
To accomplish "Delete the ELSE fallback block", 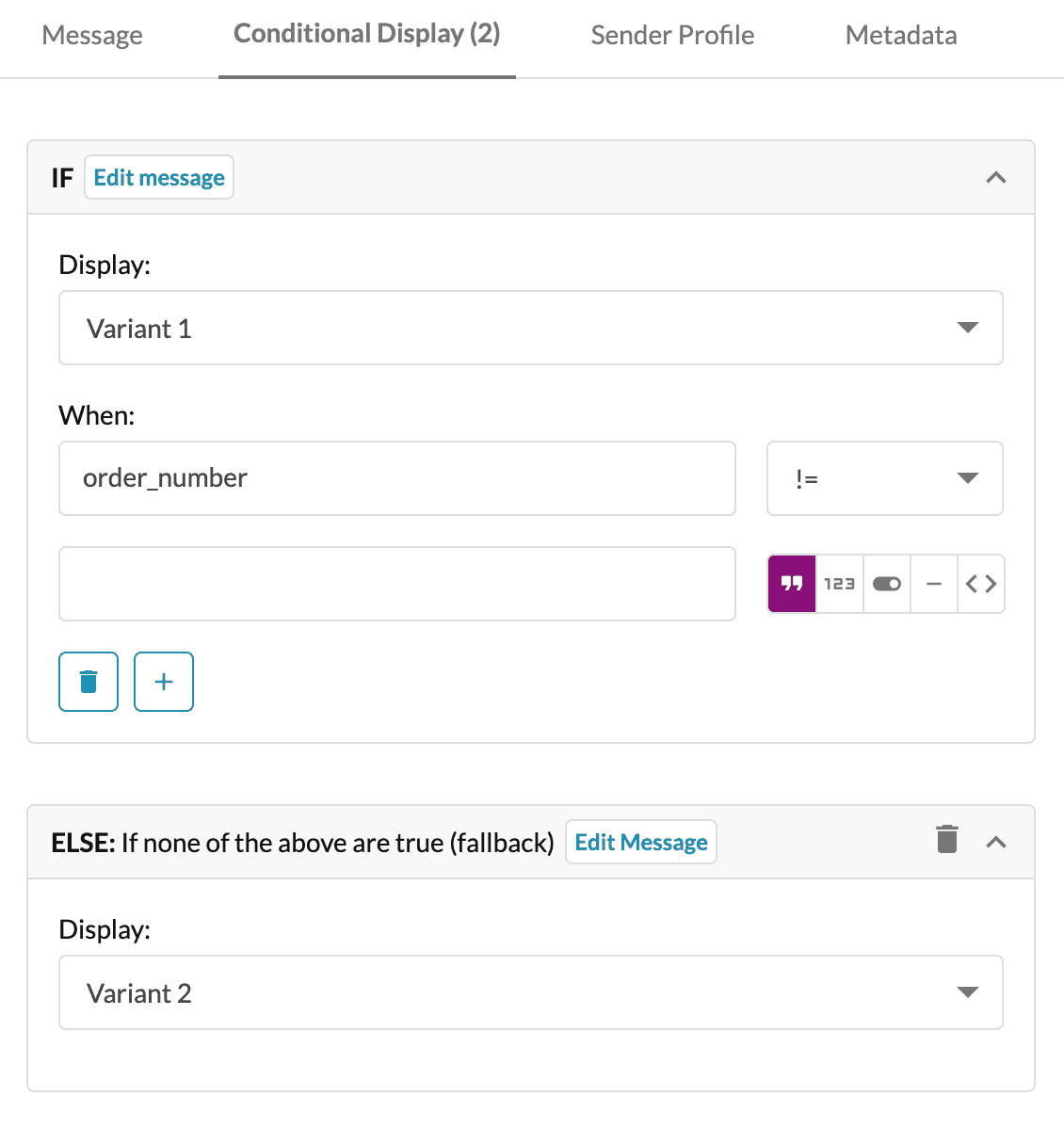I will click(x=946, y=840).
